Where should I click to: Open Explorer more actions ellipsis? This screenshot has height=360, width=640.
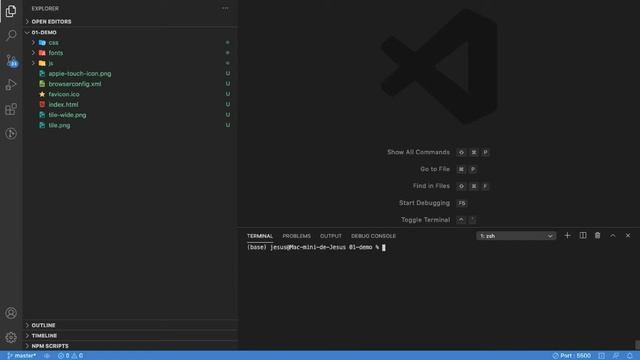(225, 8)
